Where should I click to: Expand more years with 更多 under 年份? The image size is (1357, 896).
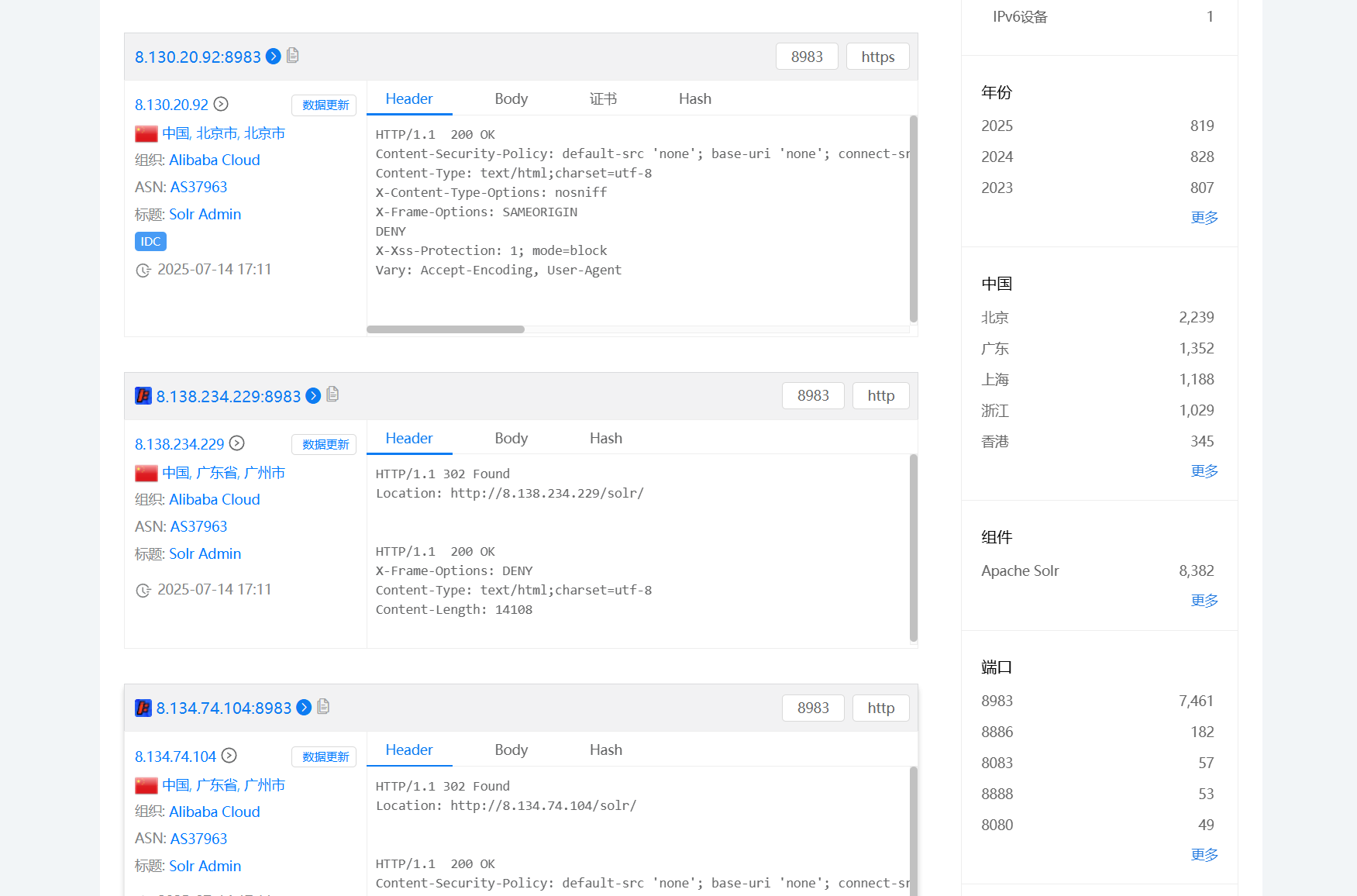click(x=1204, y=218)
